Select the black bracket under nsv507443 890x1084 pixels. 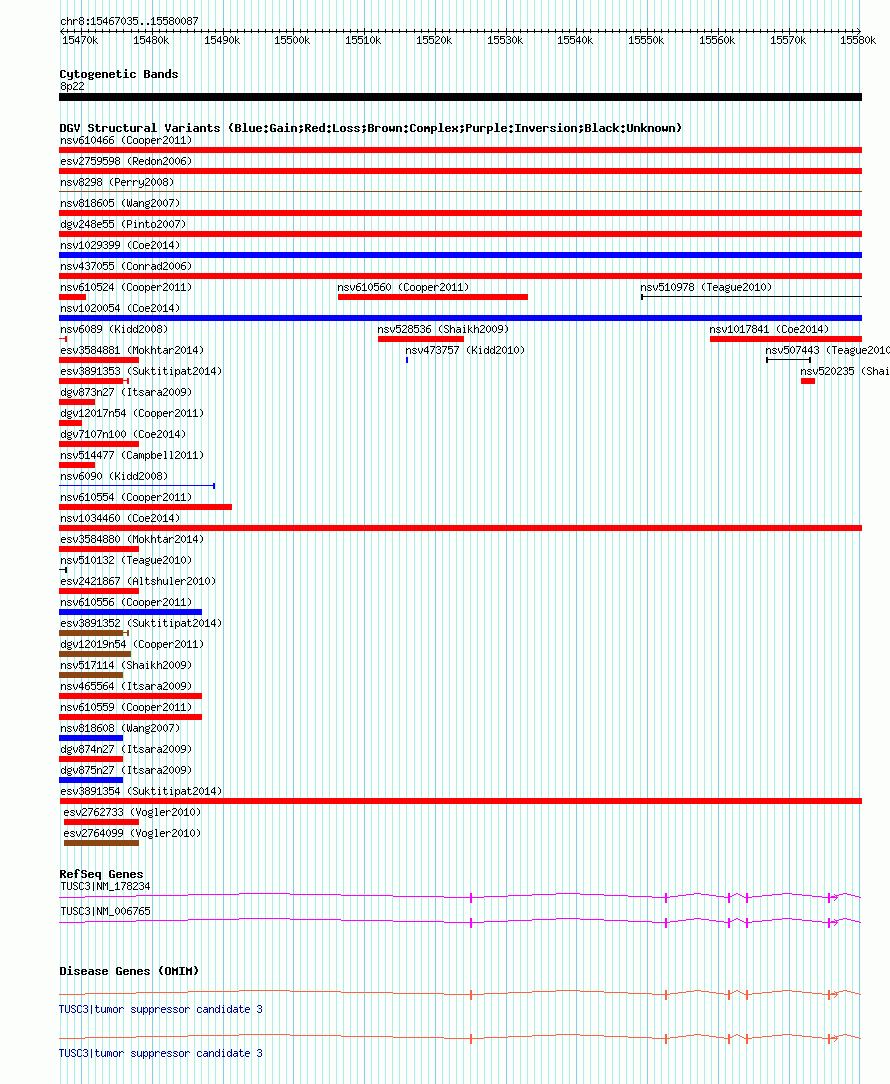[x=788, y=360]
